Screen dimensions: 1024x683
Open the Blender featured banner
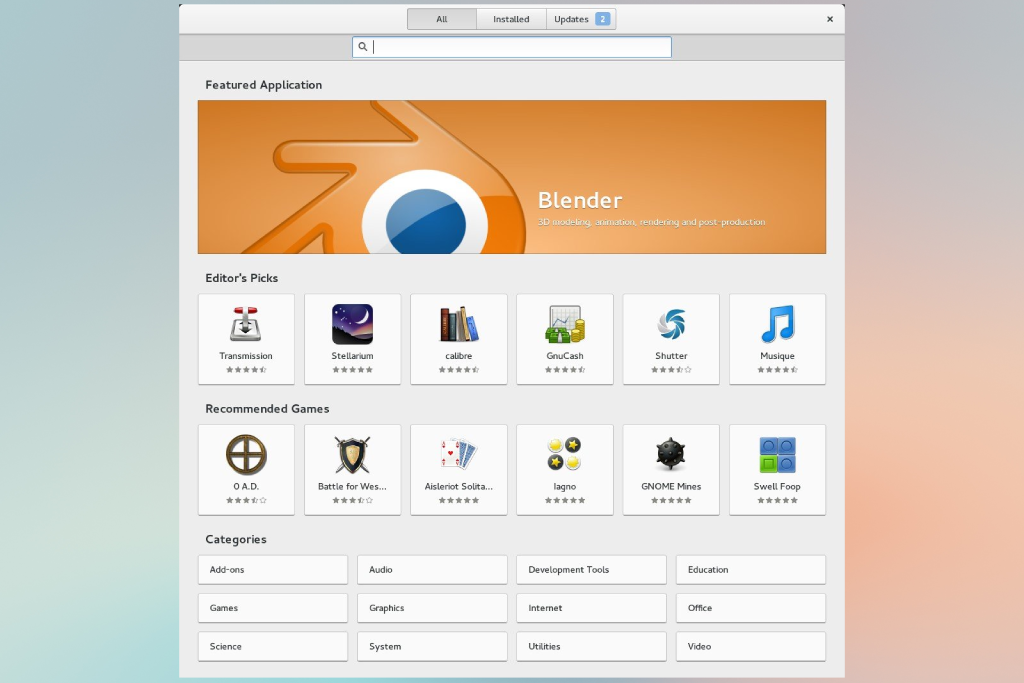click(x=512, y=177)
